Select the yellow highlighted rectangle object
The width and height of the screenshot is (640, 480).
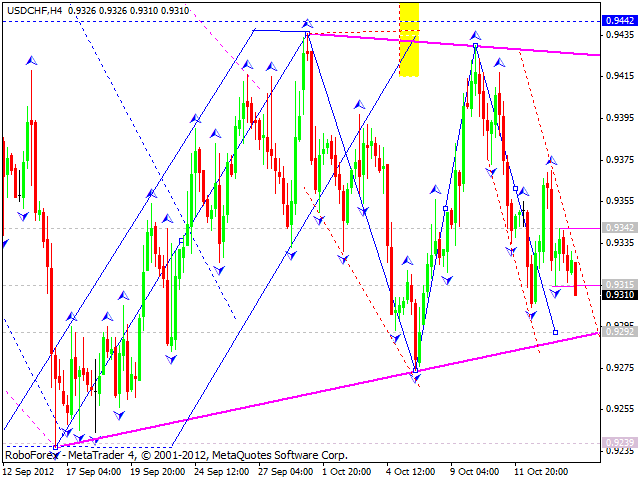(409, 40)
